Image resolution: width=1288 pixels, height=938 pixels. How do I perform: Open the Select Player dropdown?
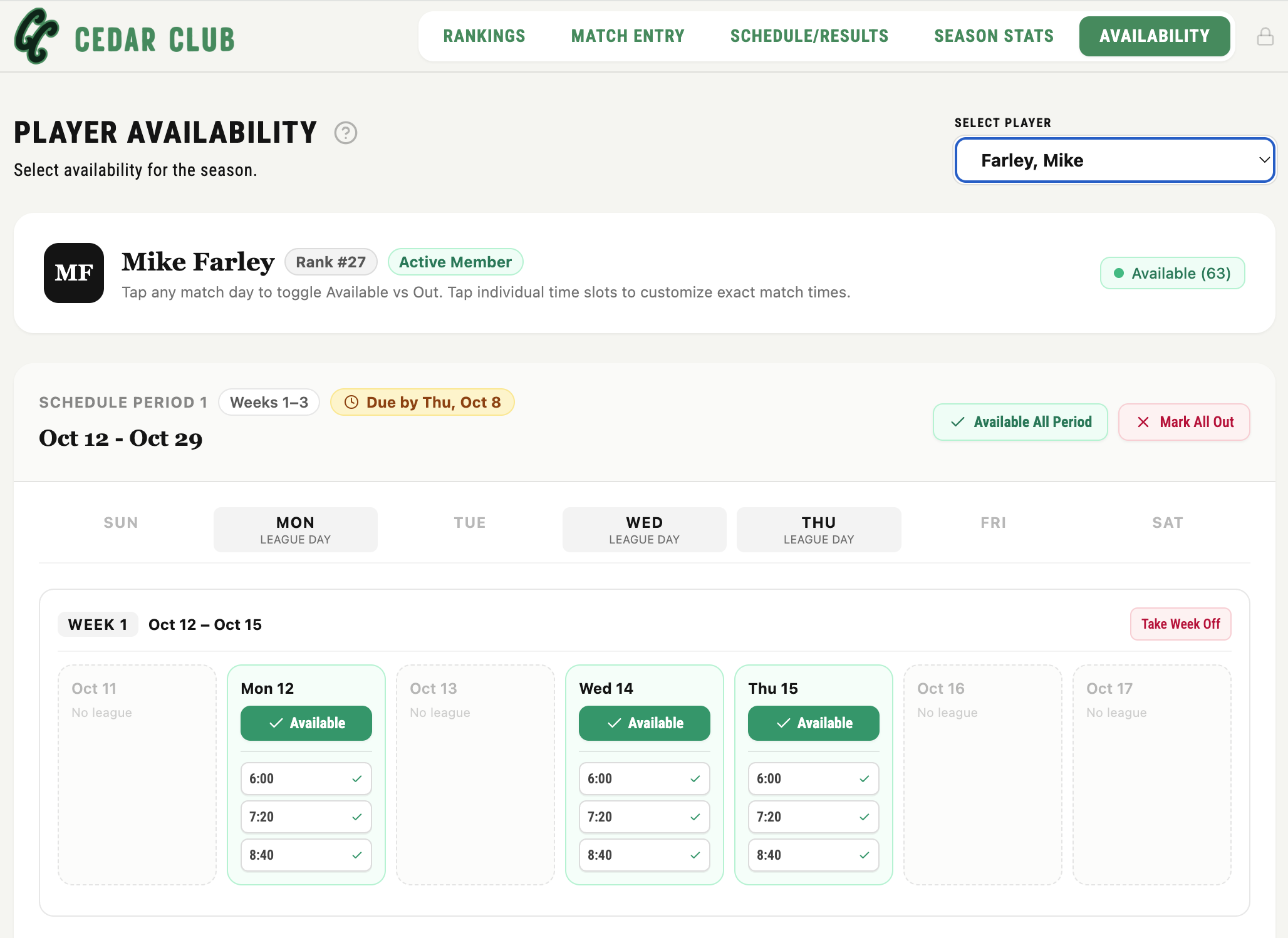[x=1114, y=160]
